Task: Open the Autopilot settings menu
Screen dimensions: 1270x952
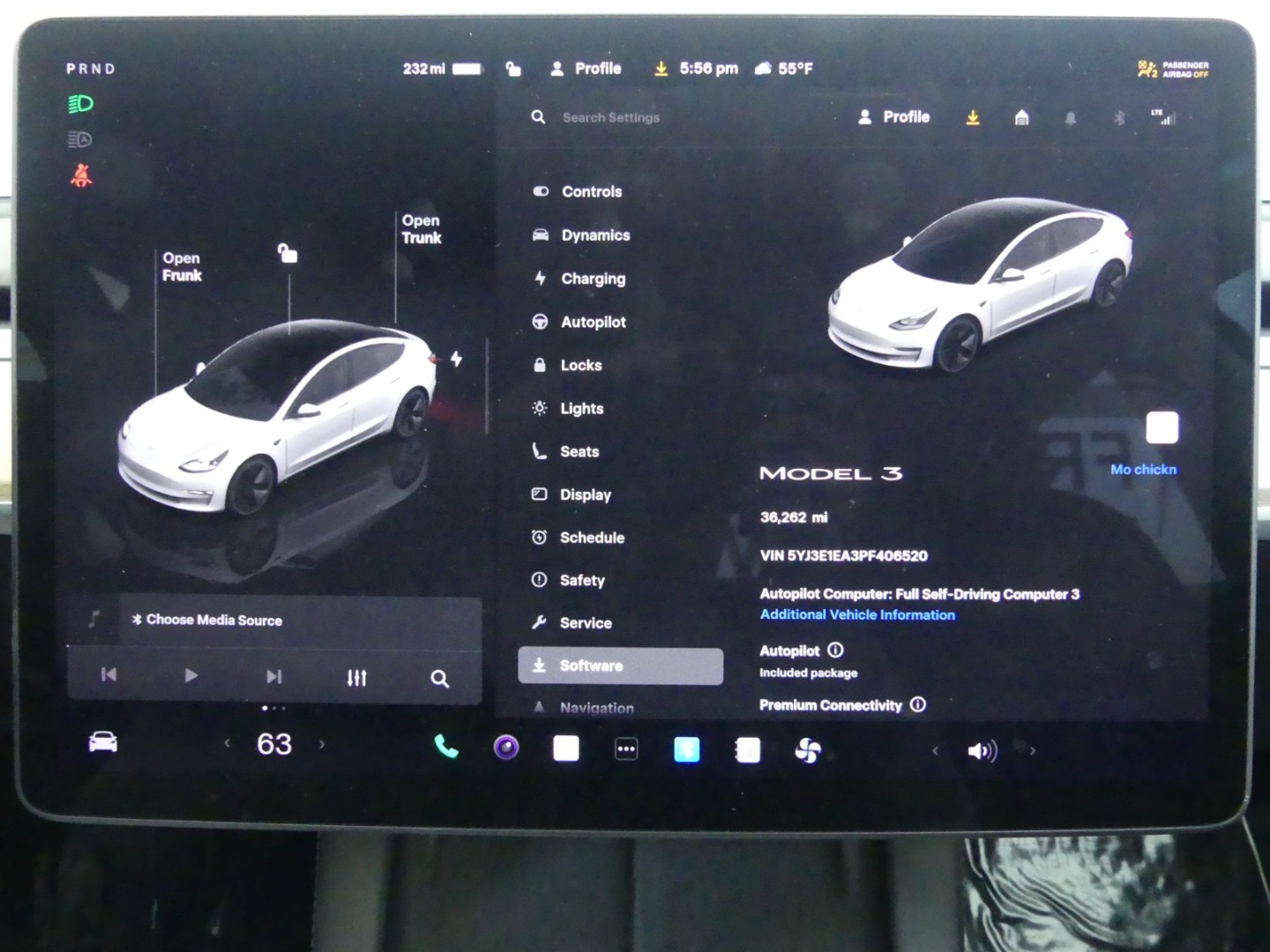Action: [593, 322]
